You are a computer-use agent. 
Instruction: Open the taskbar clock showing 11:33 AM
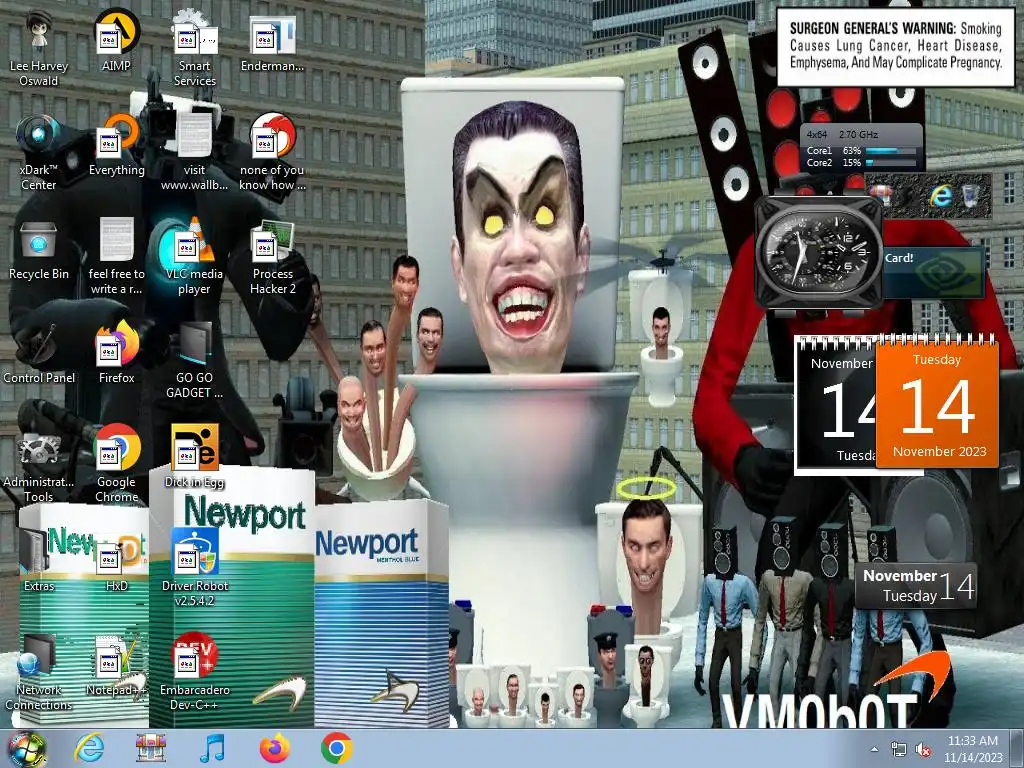click(x=973, y=749)
